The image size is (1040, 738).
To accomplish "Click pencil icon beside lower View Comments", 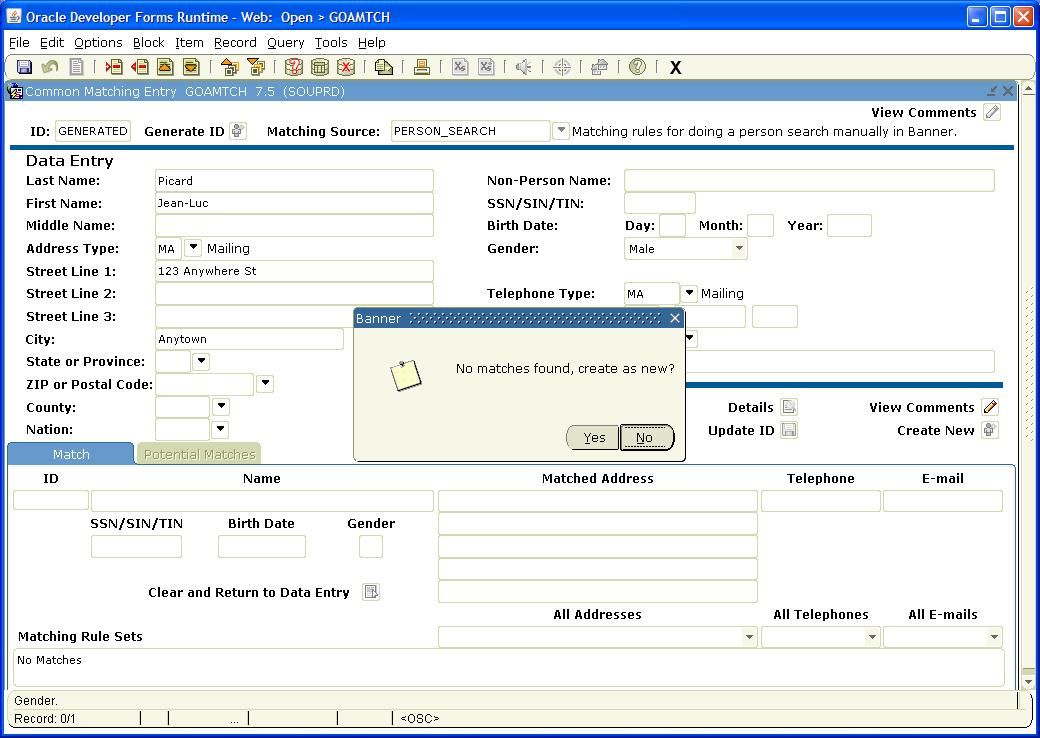I will [x=990, y=407].
